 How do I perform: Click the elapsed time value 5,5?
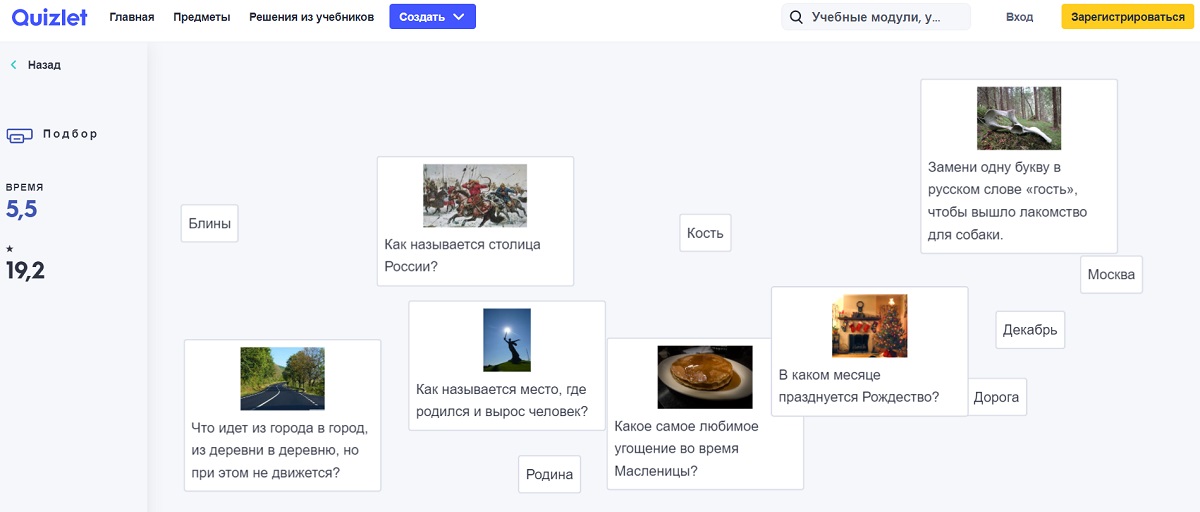(22, 209)
